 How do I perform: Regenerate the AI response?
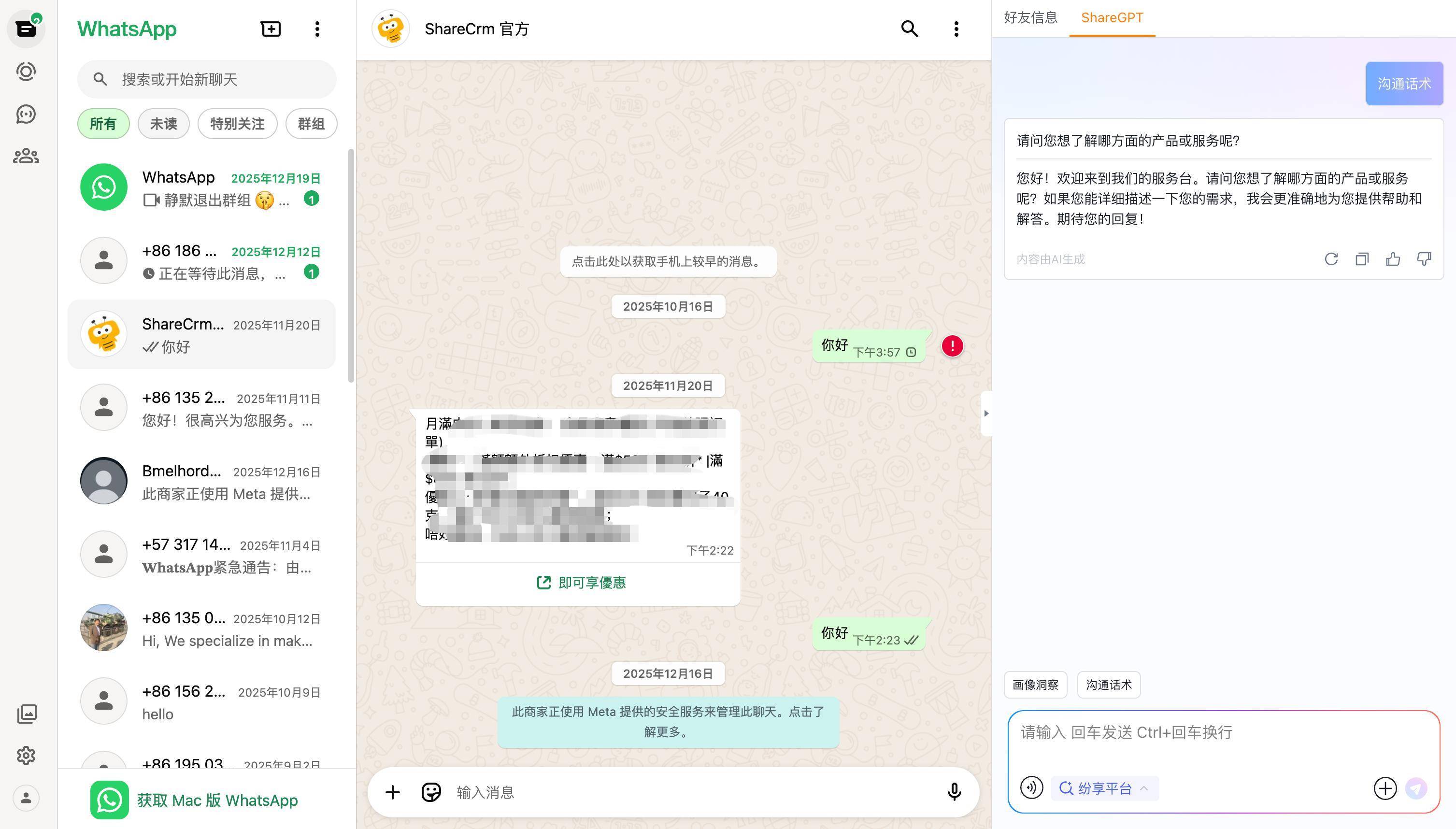[1331, 259]
